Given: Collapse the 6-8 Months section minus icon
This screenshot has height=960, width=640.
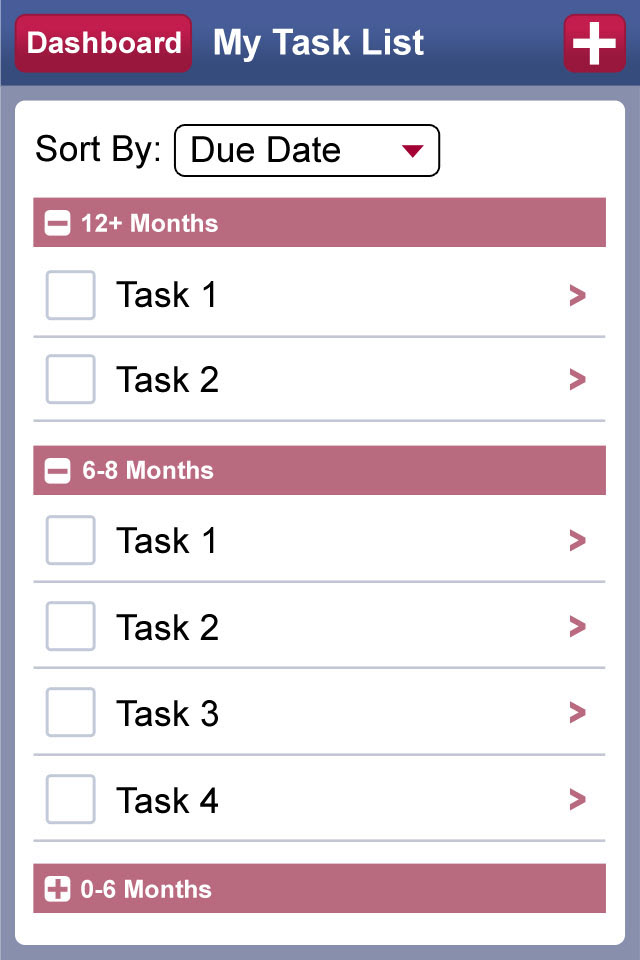Looking at the screenshot, I should point(58,471).
